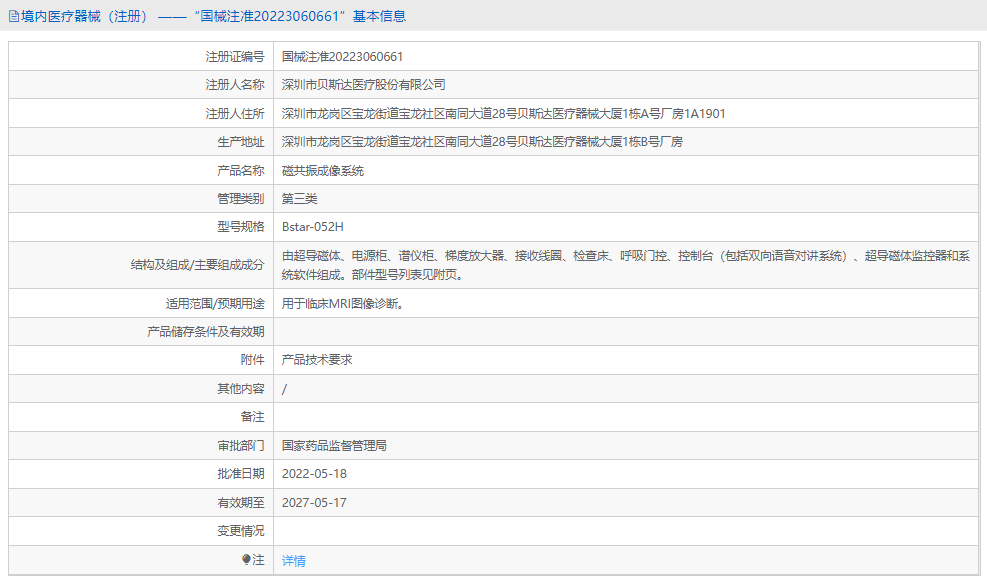Image resolution: width=987 pixels, height=584 pixels.
Task: Click the 结构及组成/主要组成成分 label
Action: click(194, 264)
